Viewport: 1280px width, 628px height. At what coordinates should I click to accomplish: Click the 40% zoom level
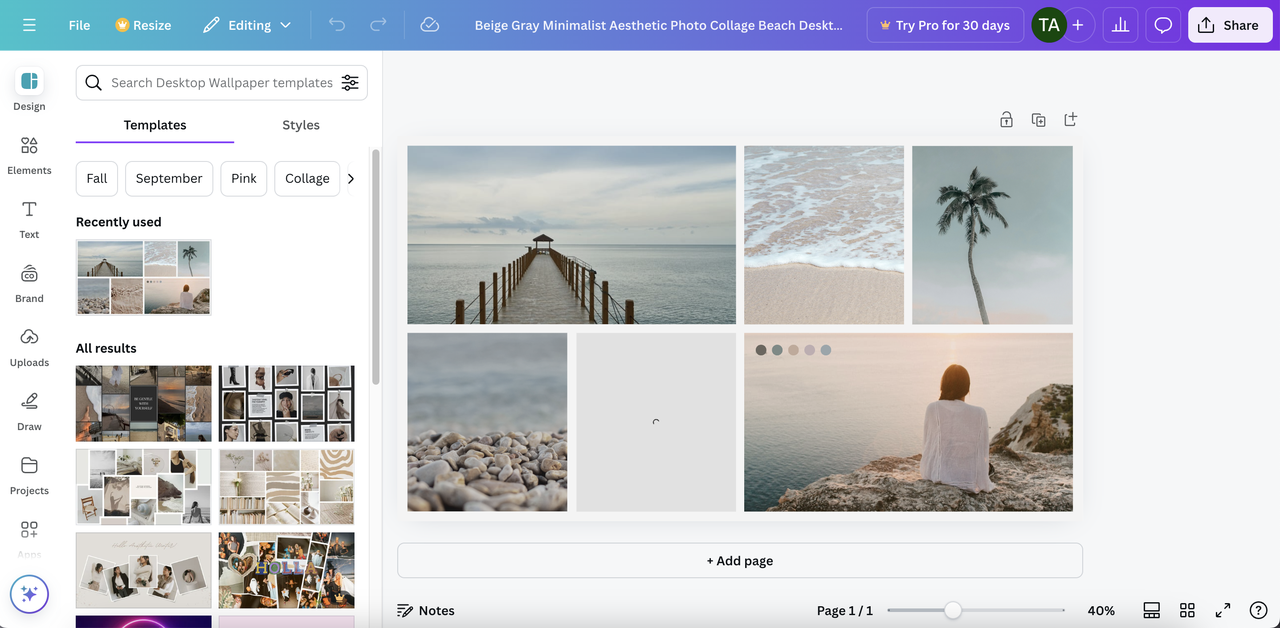click(x=1101, y=610)
